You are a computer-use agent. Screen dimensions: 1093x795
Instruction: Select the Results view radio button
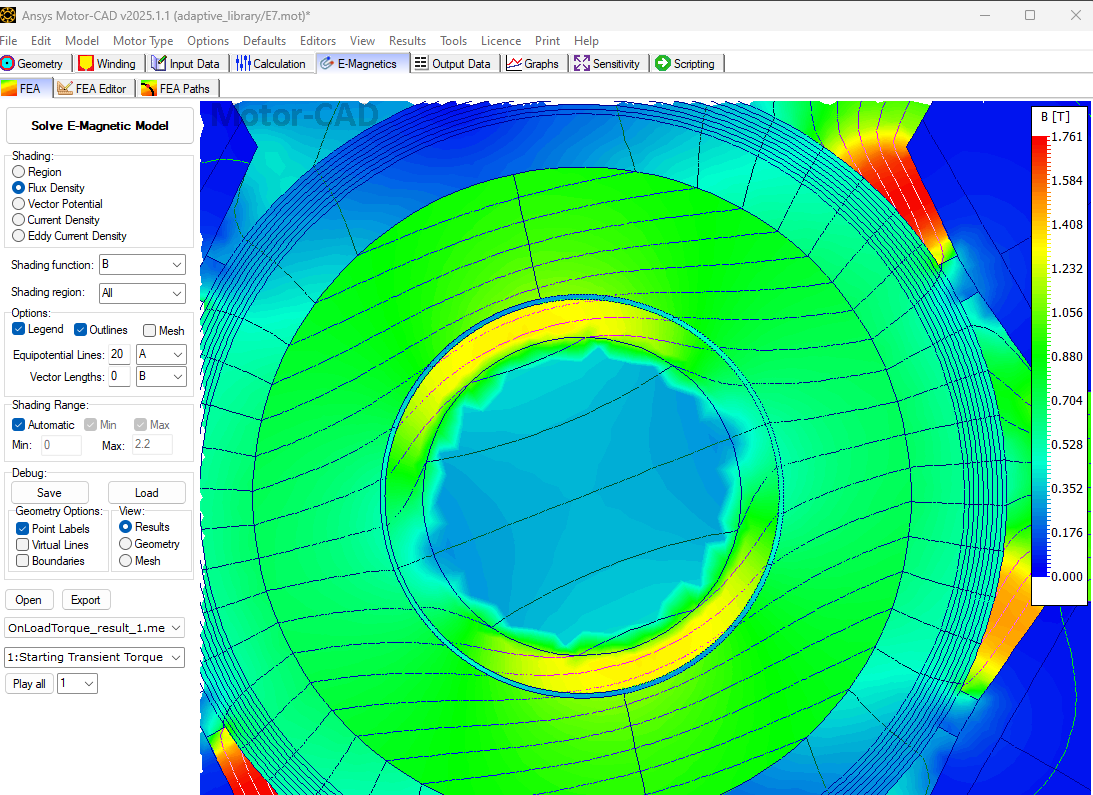[125, 527]
